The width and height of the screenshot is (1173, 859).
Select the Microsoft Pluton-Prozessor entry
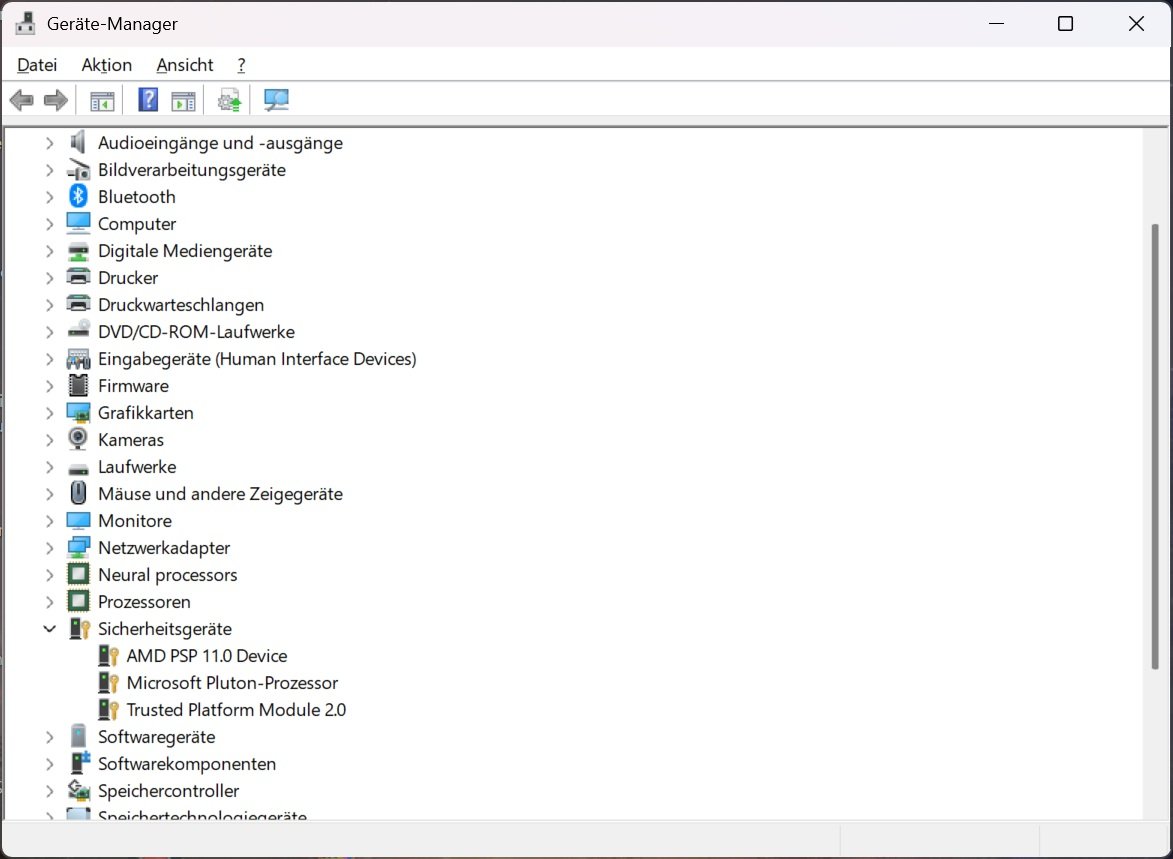(x=232, y=682)
